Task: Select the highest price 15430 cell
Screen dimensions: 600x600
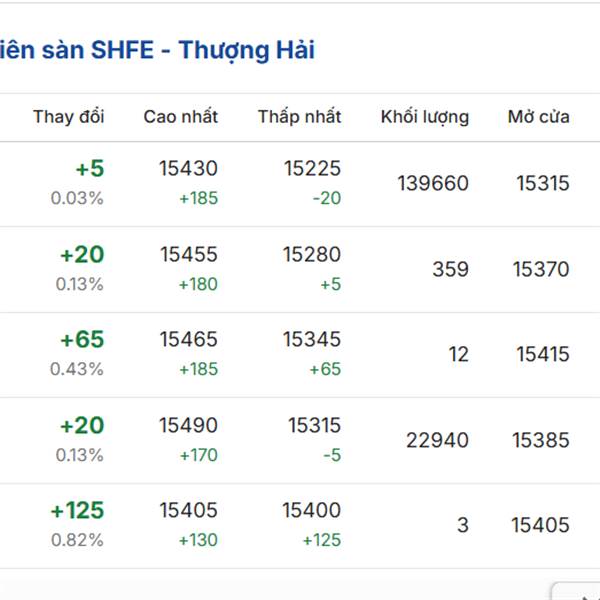Action: coord(188,168)
